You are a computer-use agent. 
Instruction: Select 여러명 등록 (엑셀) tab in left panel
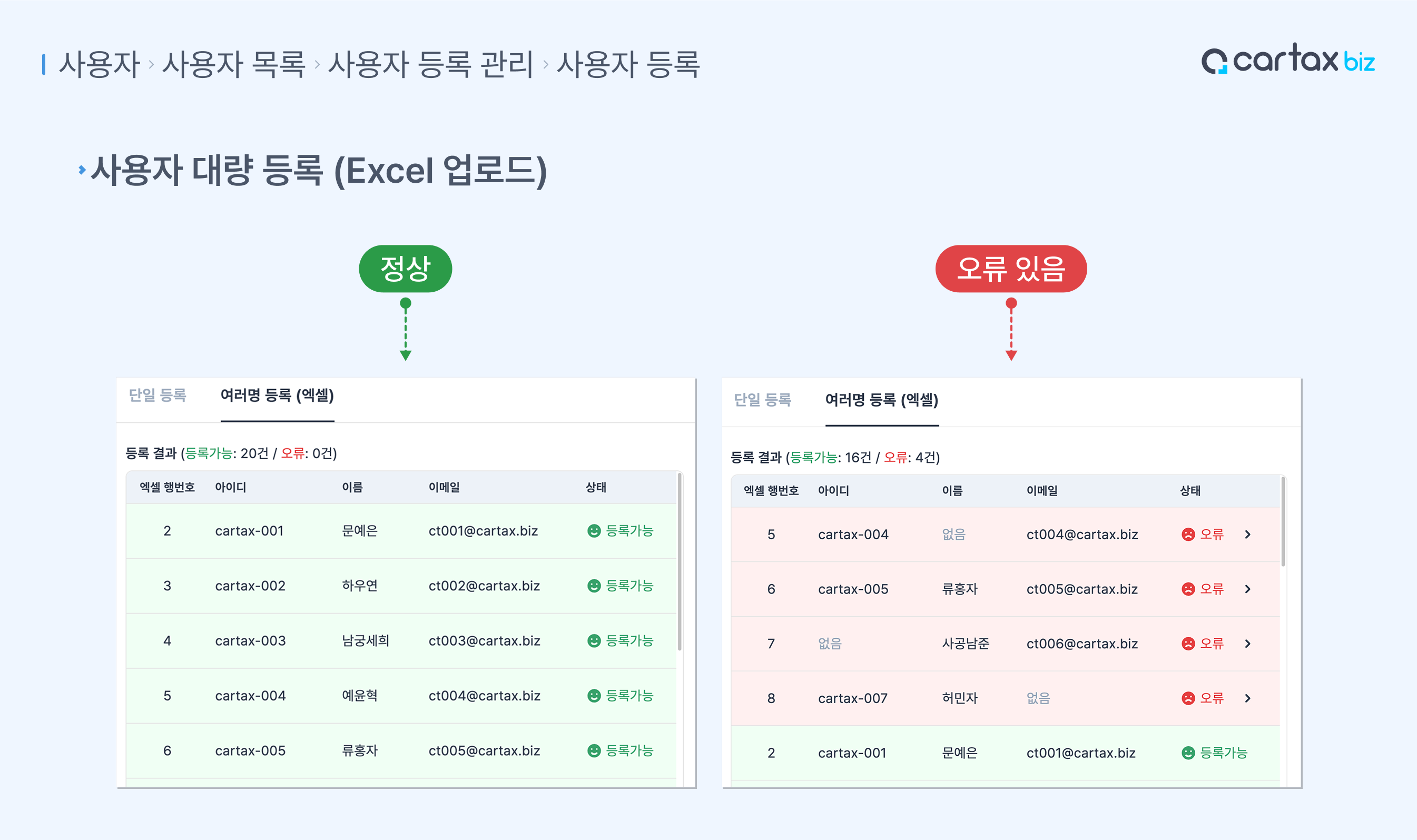[277, 395]
